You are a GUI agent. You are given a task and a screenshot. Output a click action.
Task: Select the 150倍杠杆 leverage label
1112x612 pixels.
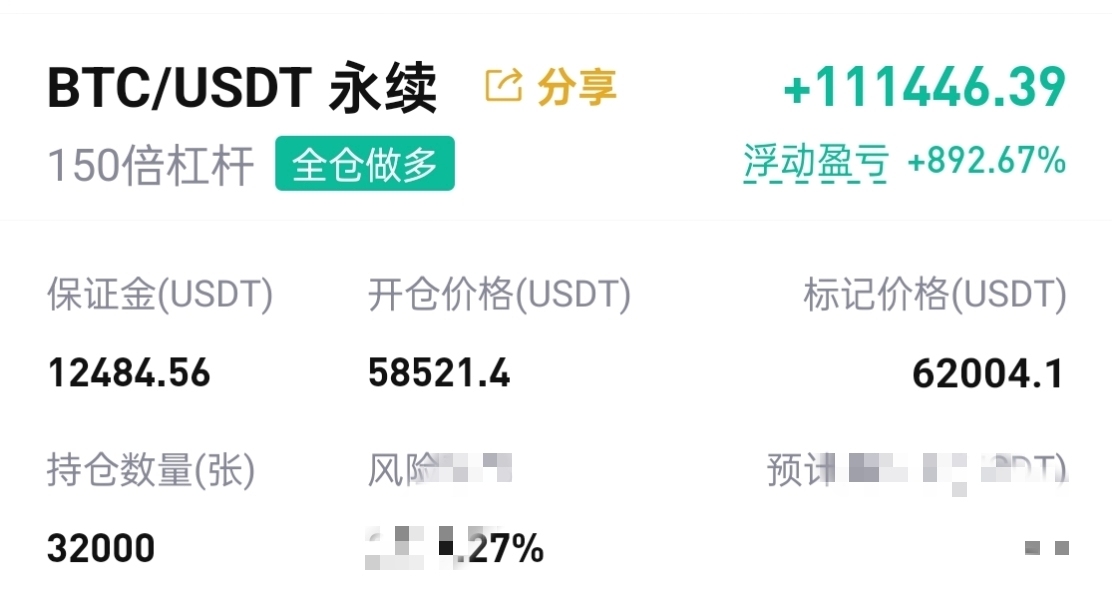coord(151,165)
